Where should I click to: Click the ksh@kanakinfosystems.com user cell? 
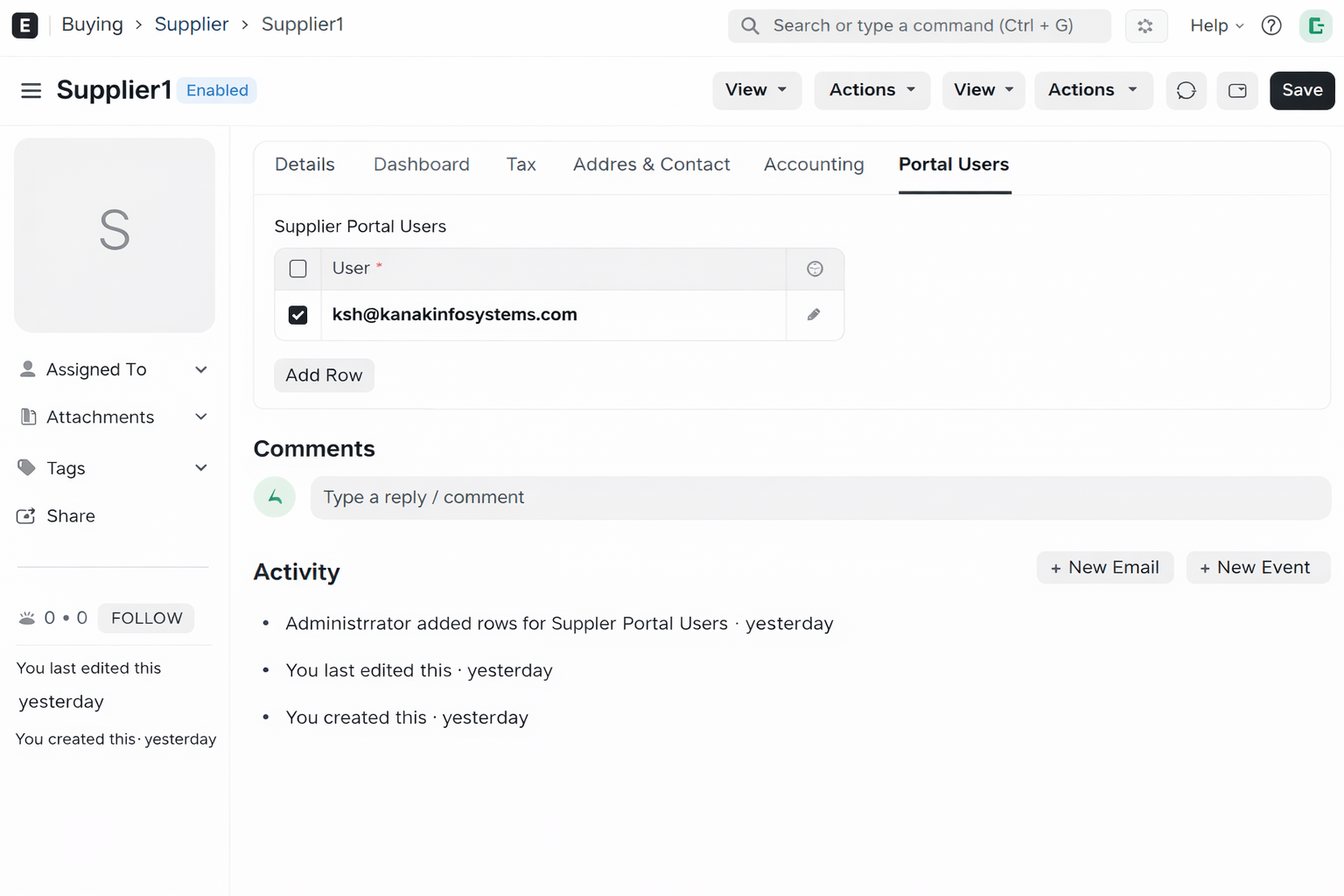click(553, 315)
